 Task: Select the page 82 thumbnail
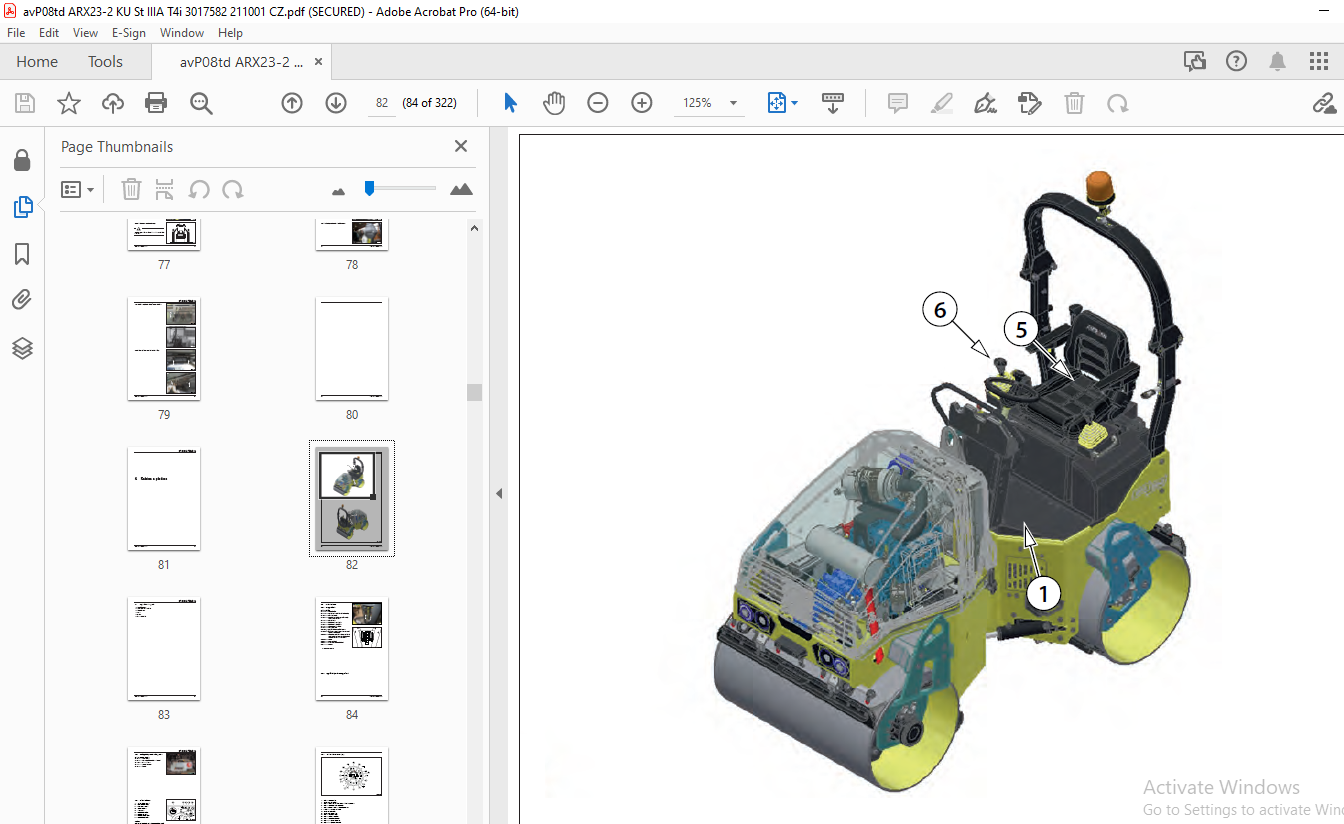click(x=352, y=498)
